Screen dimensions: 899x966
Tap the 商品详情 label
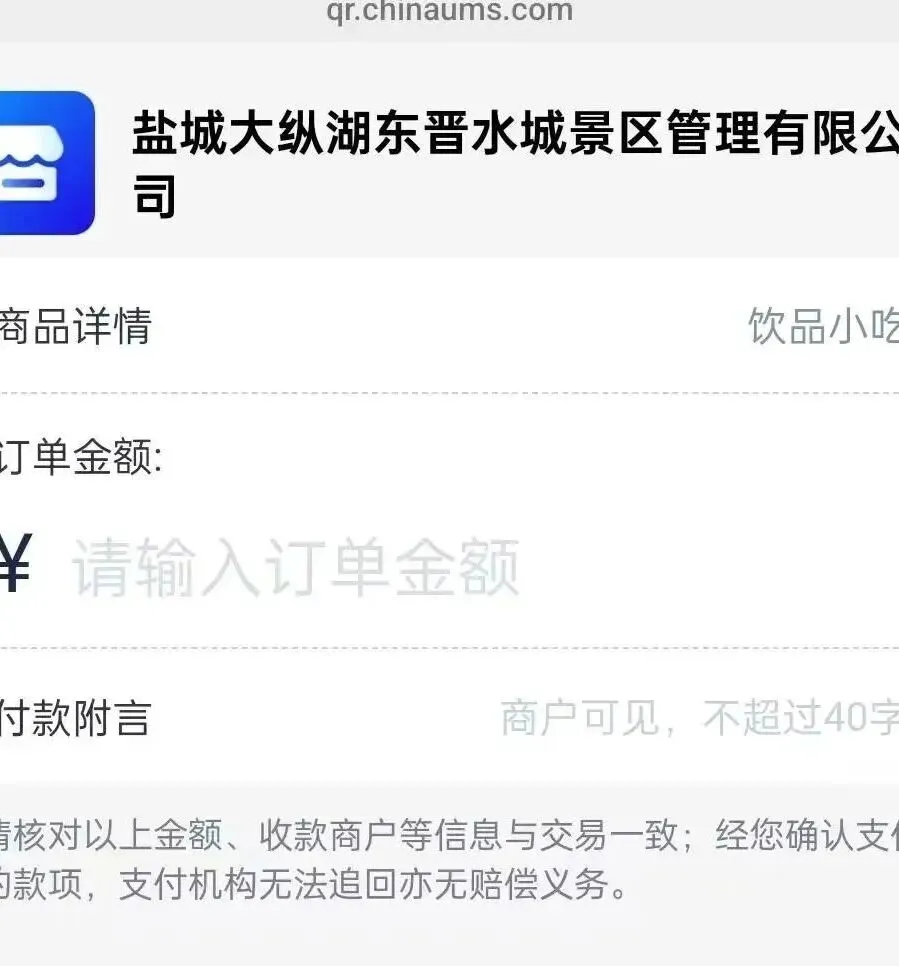click(x=75, y=326)
